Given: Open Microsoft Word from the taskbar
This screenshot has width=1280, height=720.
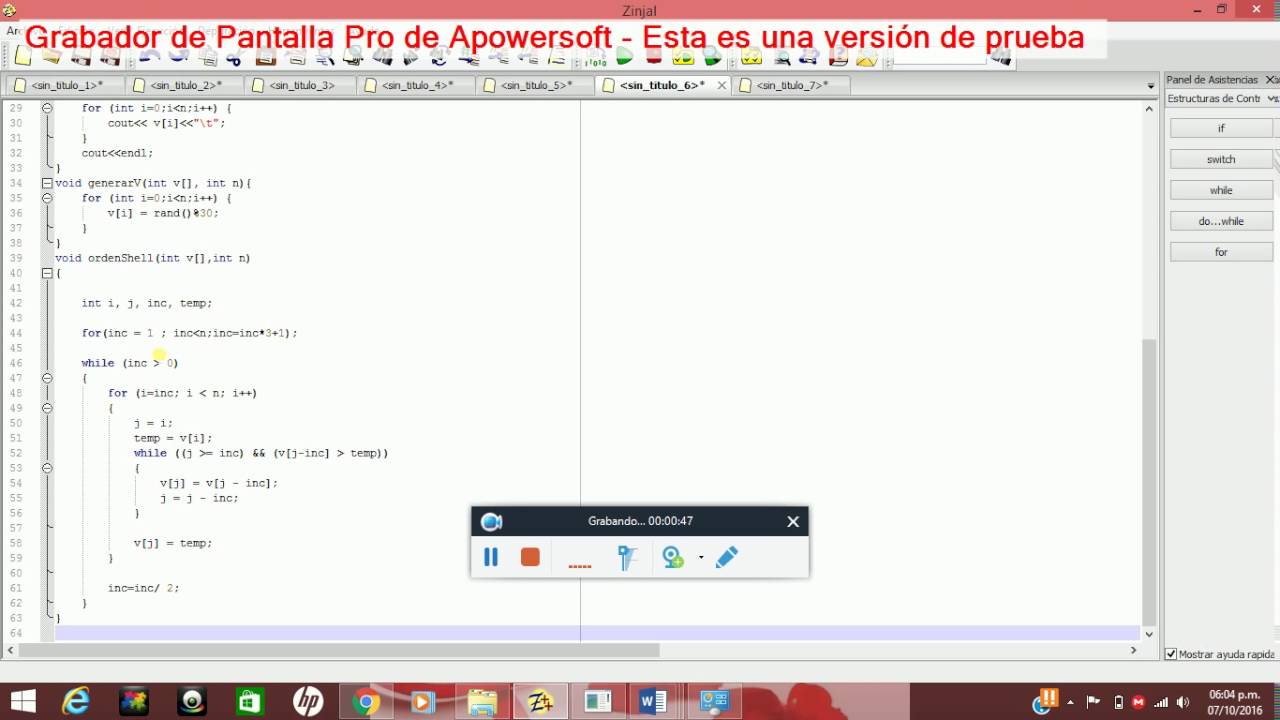Looking at the screenshot, I should [x=654, y=702].
